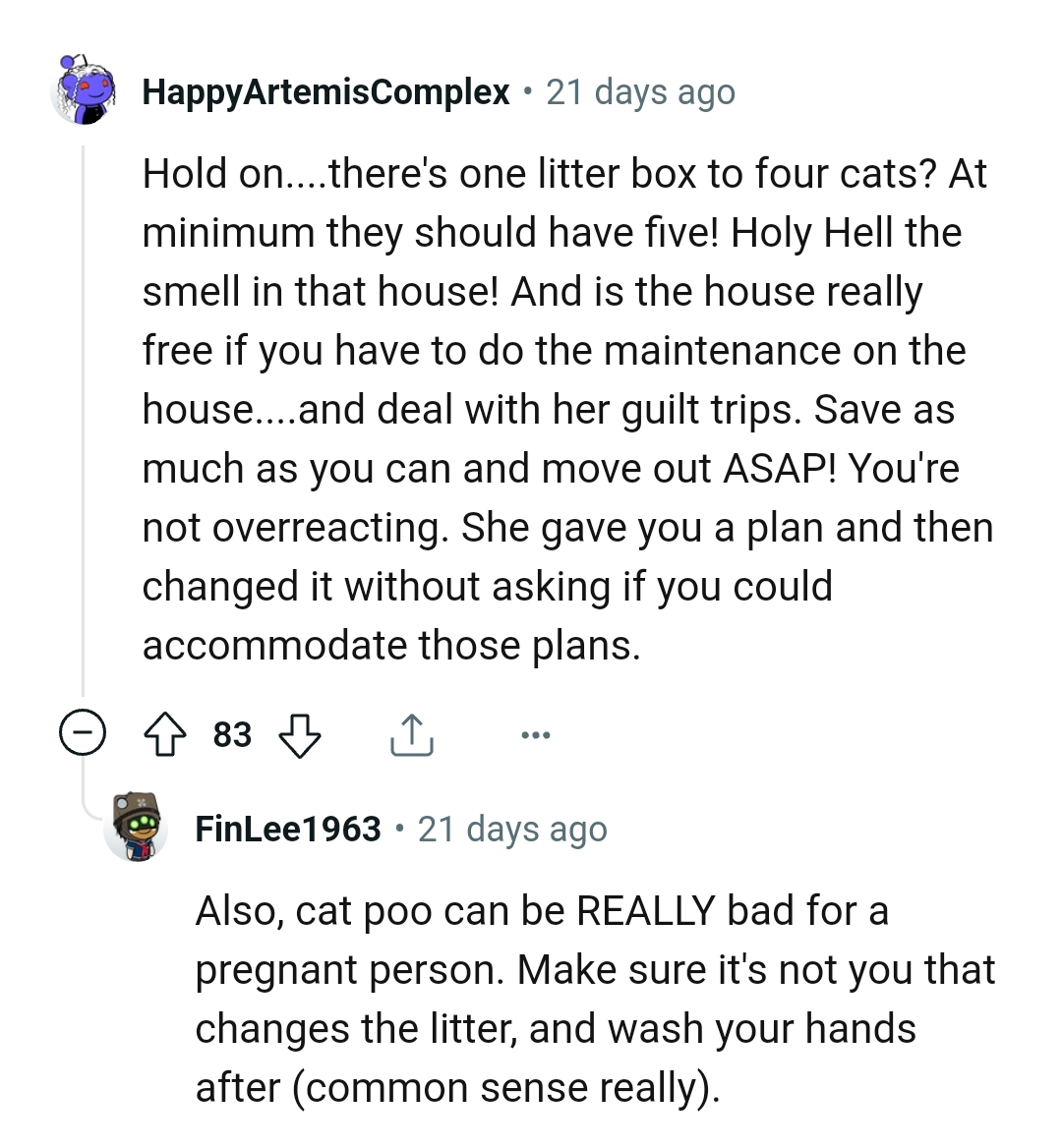1062x1148 pixels.
Task: Click HappyArtemisComplex's avatar
Action: (x=84, y=96)
